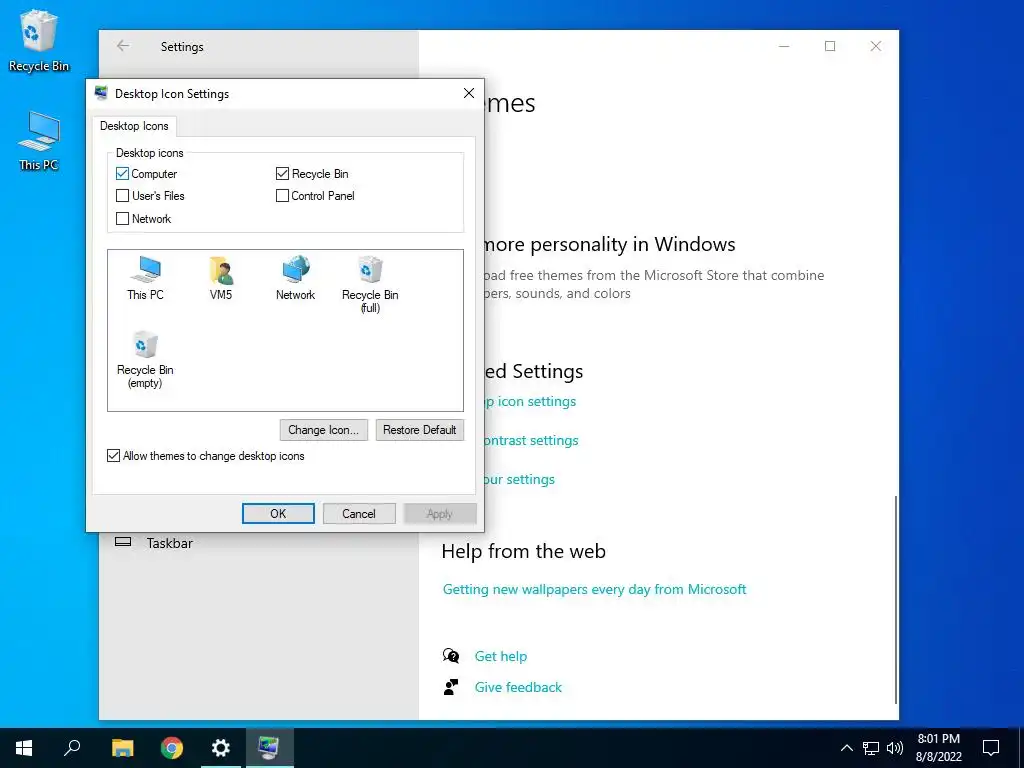
Task: Click Desktop Icon Settings taskbar icon
Action: coord(269,748)
